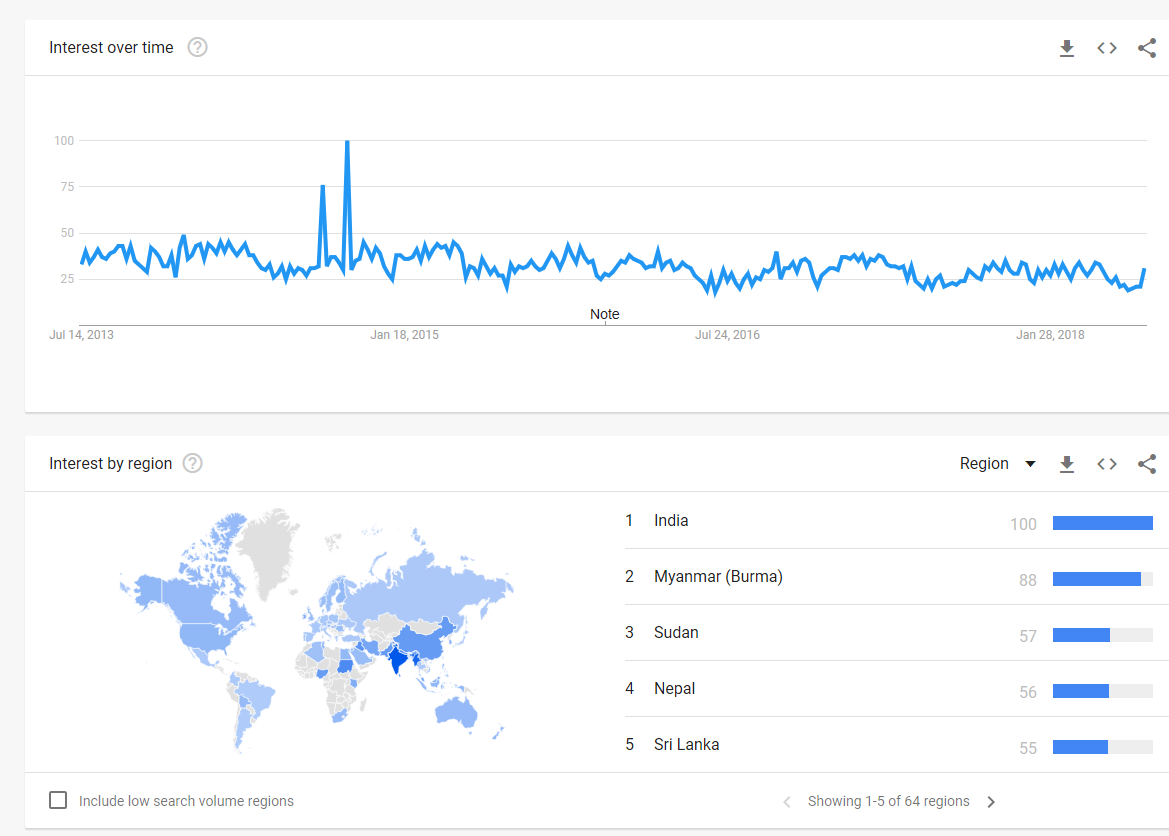This screenshot has height=836, width=1169.
Task: Open help for Interest by region
Action: point(193,463)
